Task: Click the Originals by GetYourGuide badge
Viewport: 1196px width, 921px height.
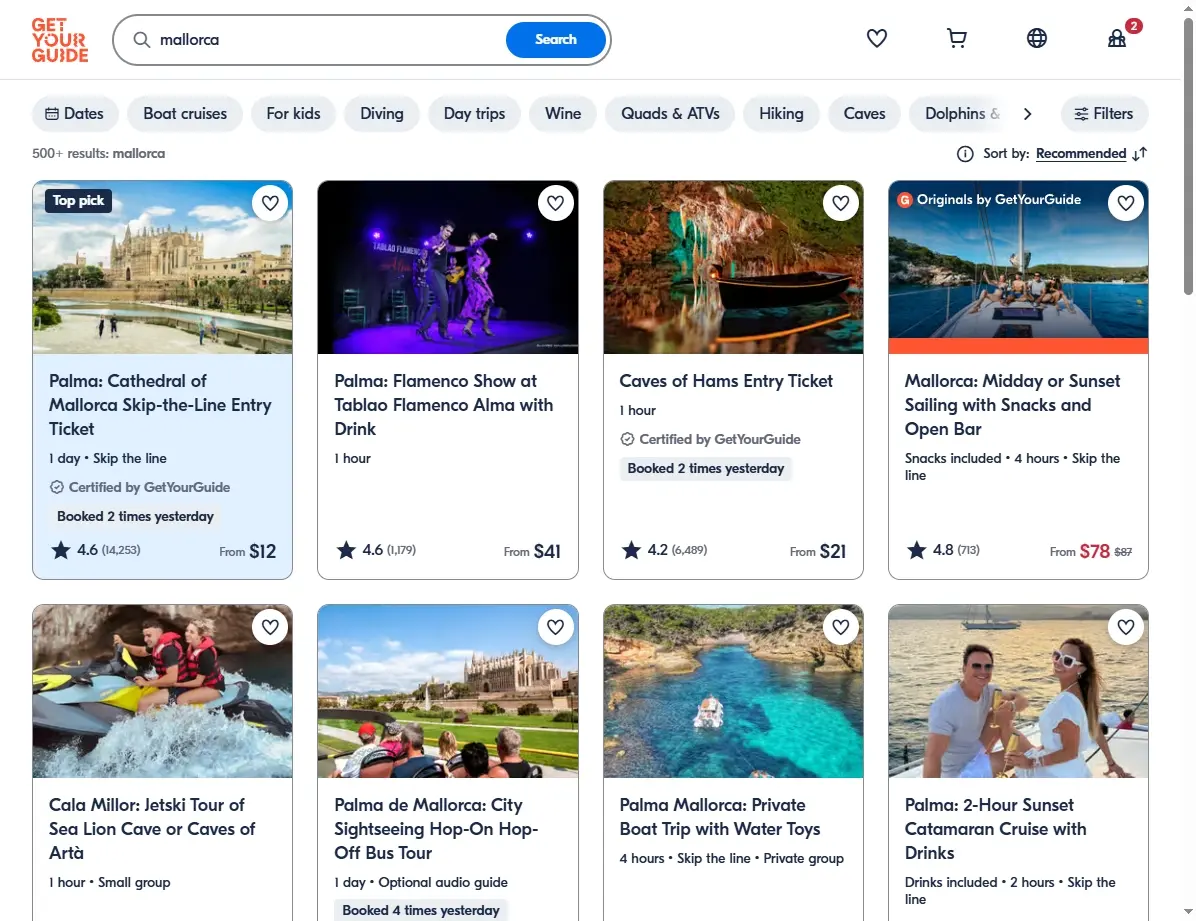Action: [x=989, y=200]
